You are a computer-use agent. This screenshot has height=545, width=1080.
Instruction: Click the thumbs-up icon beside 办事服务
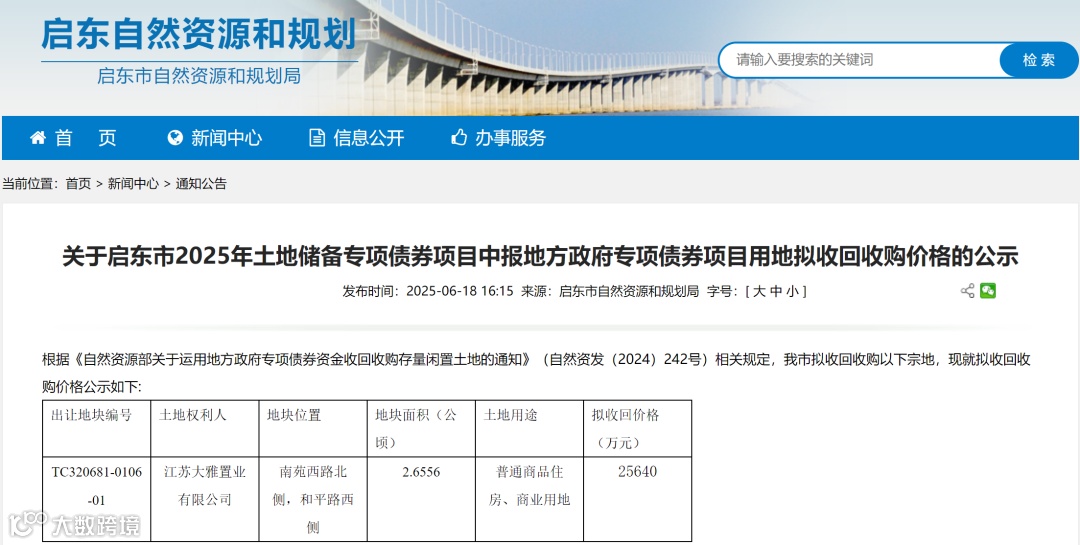point(459,138)
